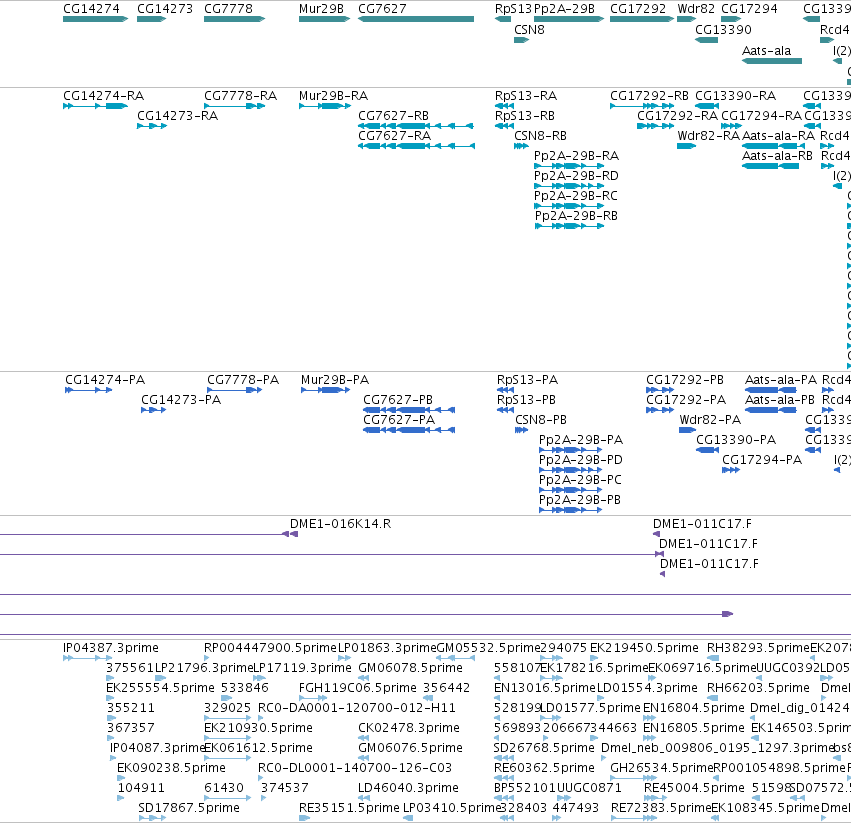The width and height of the screenshot is (851, 823).
Task: Open the CG7627-PB protein feature
Action: pyautogui.click(x=409, y=410)
